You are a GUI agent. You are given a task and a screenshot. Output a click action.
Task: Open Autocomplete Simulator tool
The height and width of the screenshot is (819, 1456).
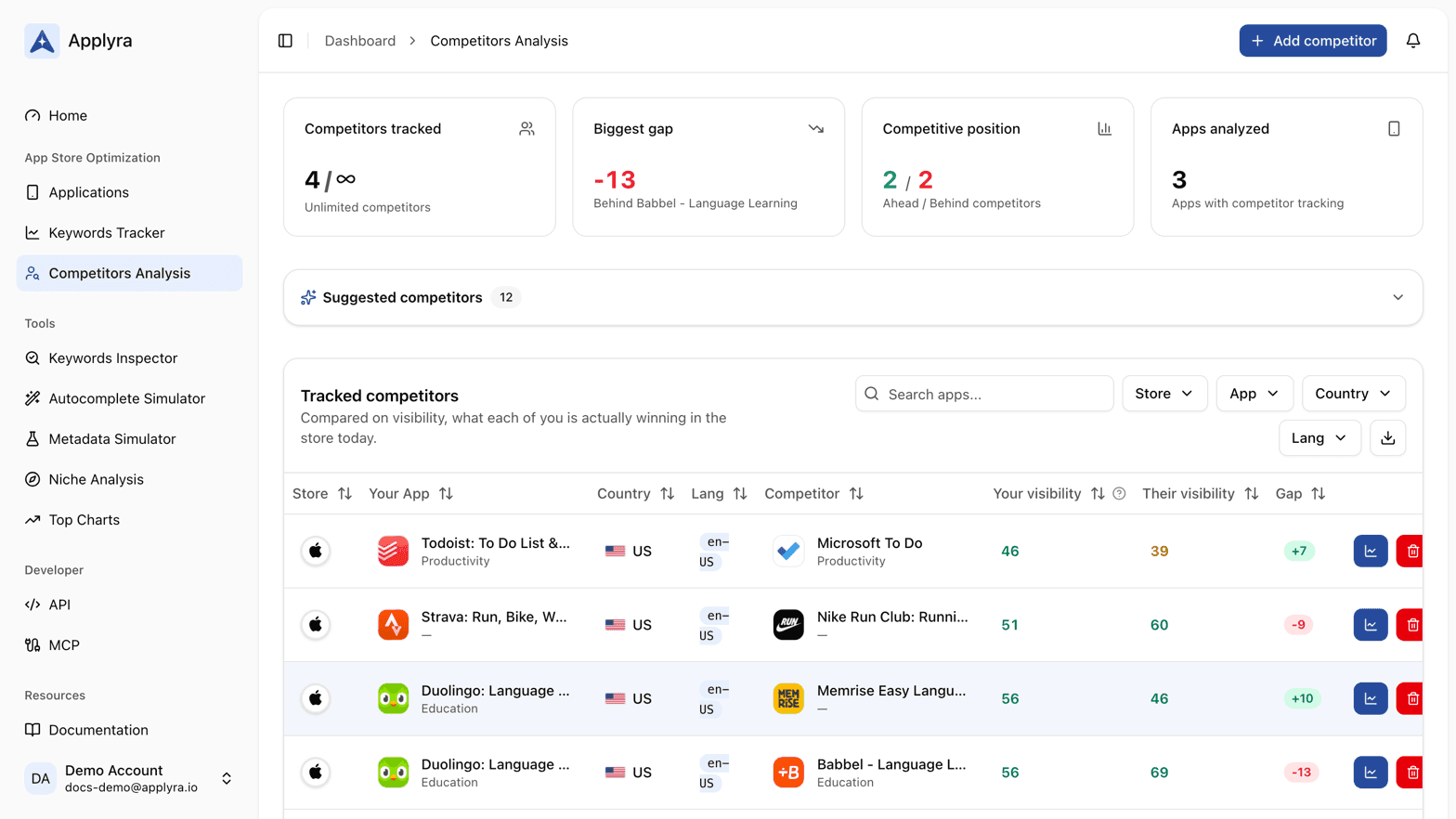pyautogui.click(x=130, y=398)
